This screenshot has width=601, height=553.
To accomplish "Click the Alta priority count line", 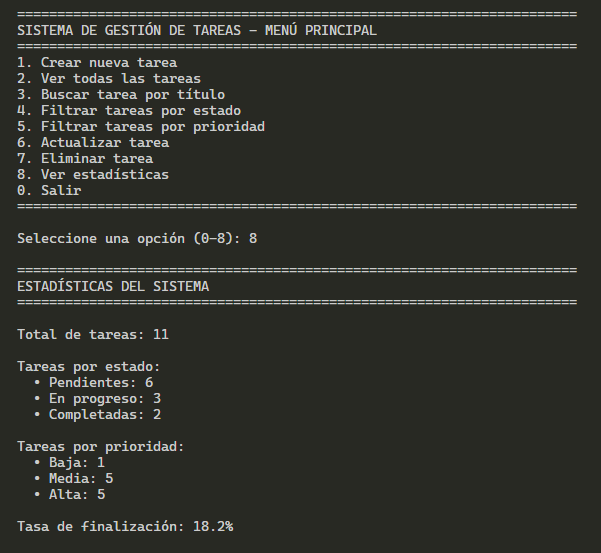I will [x=76, y=494].
